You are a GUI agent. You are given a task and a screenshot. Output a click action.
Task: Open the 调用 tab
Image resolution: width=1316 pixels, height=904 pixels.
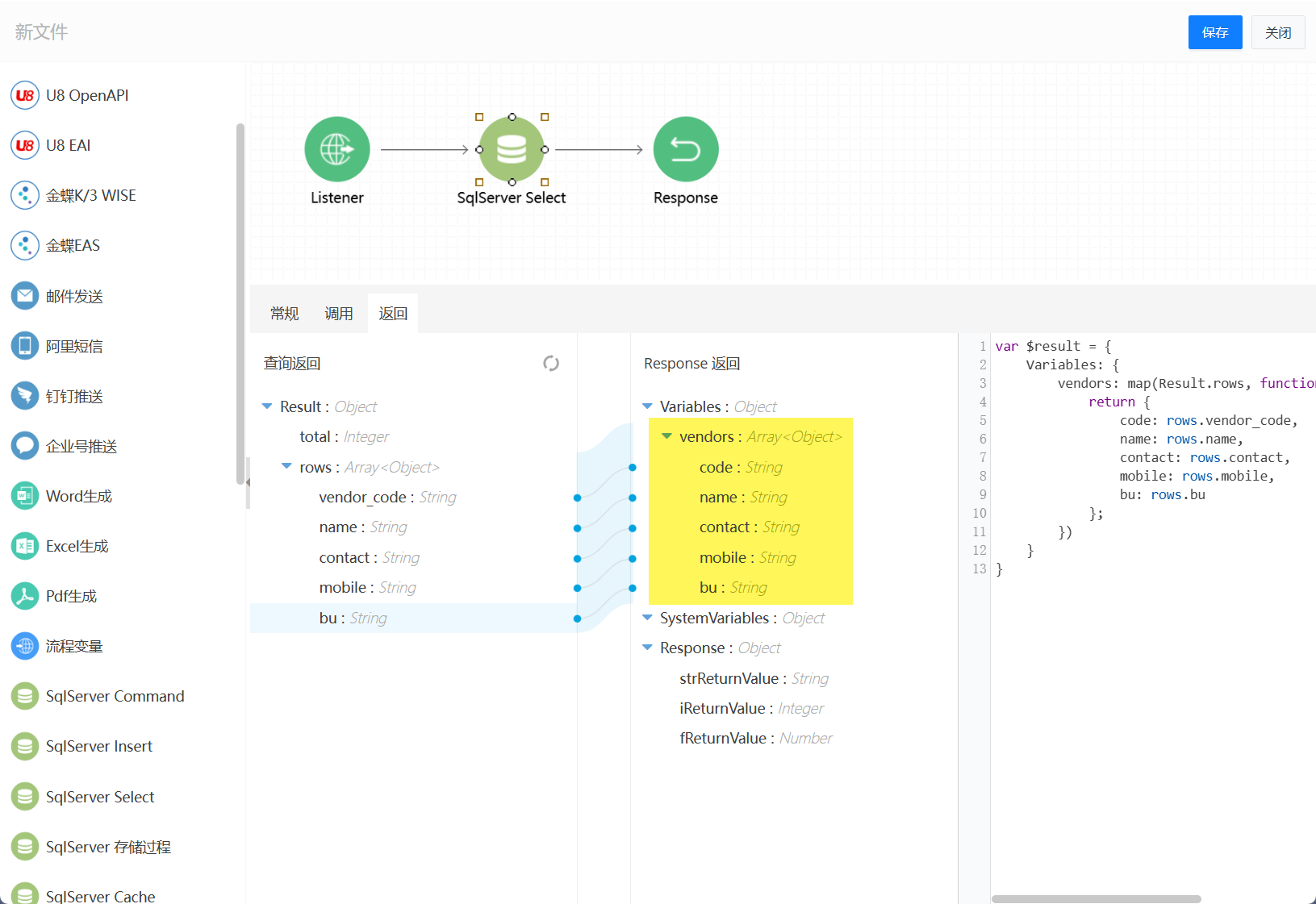[x=339, y=314]
